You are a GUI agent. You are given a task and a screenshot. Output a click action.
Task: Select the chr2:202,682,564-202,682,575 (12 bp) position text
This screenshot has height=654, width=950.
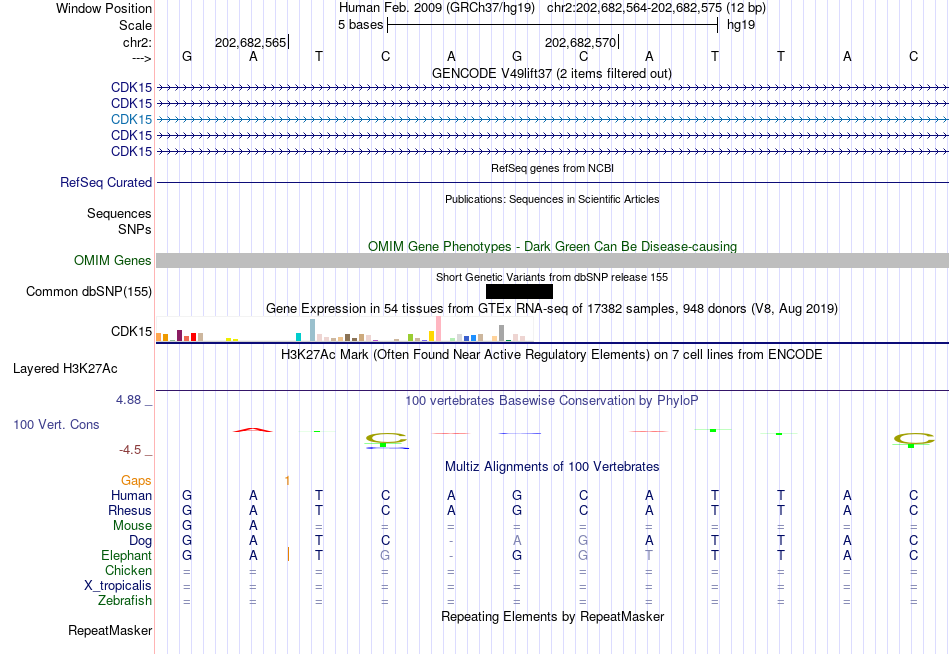point(656,8)
